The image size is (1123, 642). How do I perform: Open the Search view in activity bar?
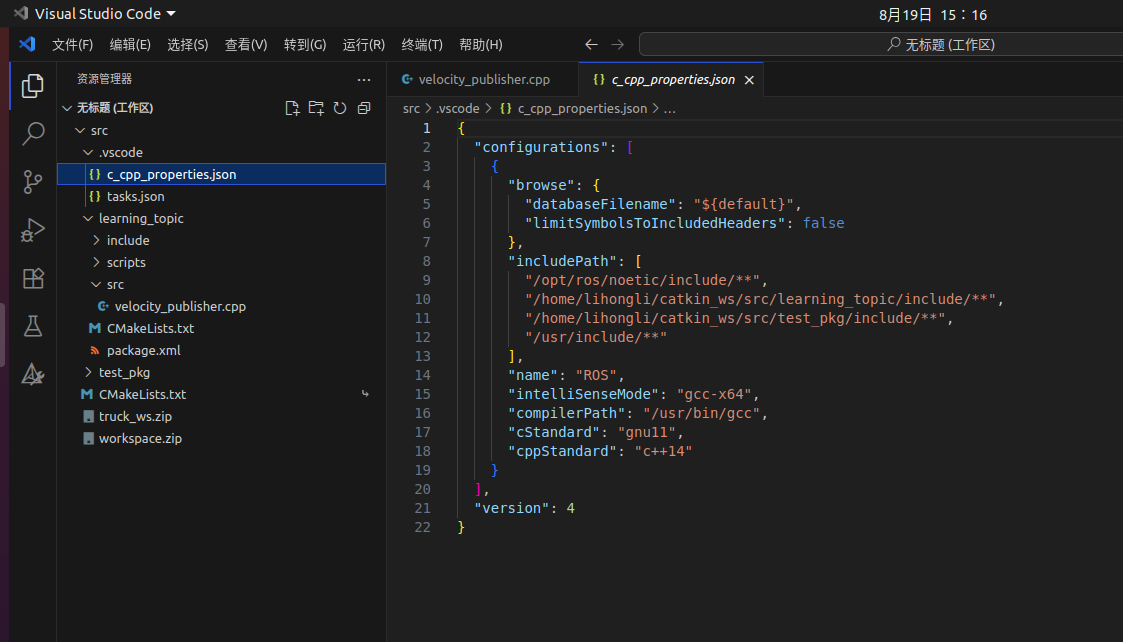coord(32,134)
